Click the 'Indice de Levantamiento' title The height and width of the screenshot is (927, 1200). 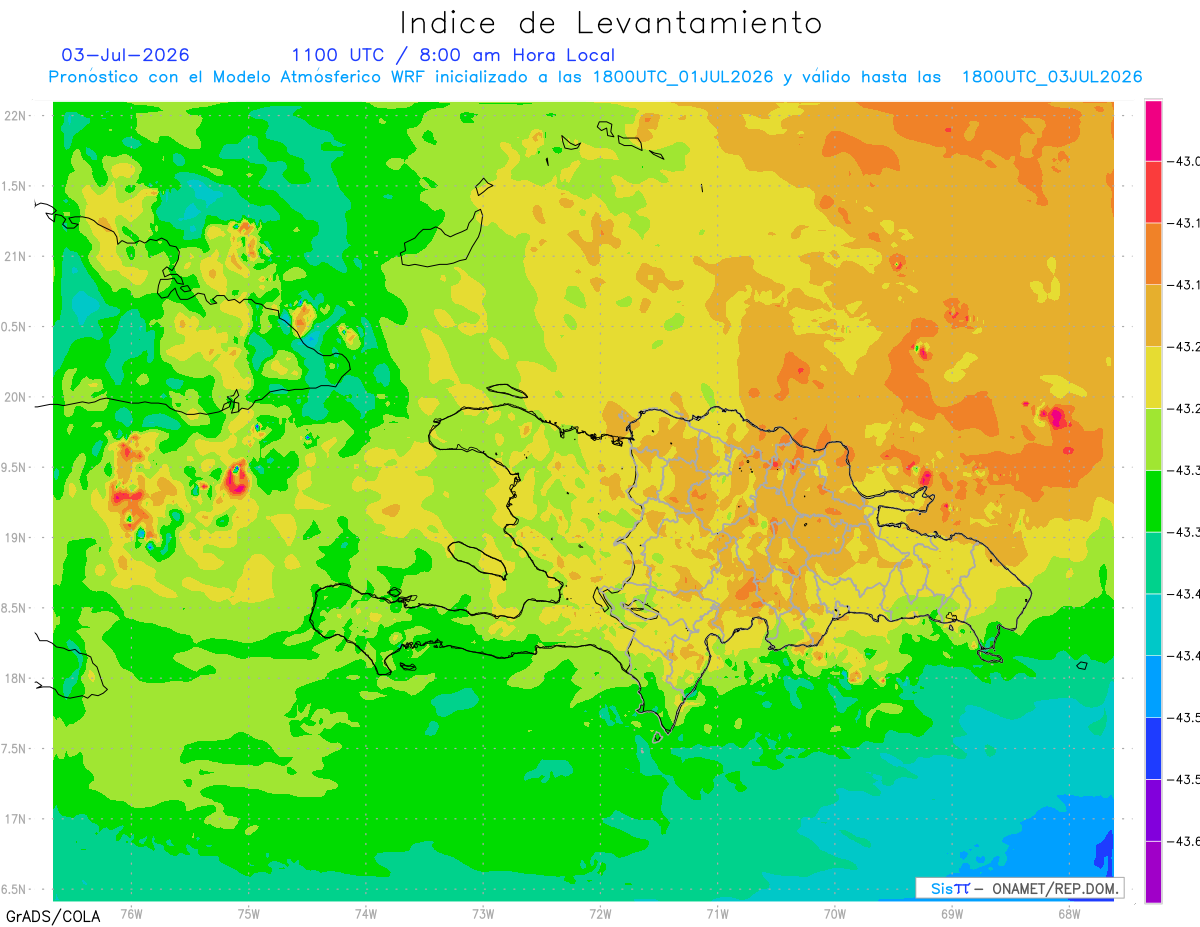(611, 23)
